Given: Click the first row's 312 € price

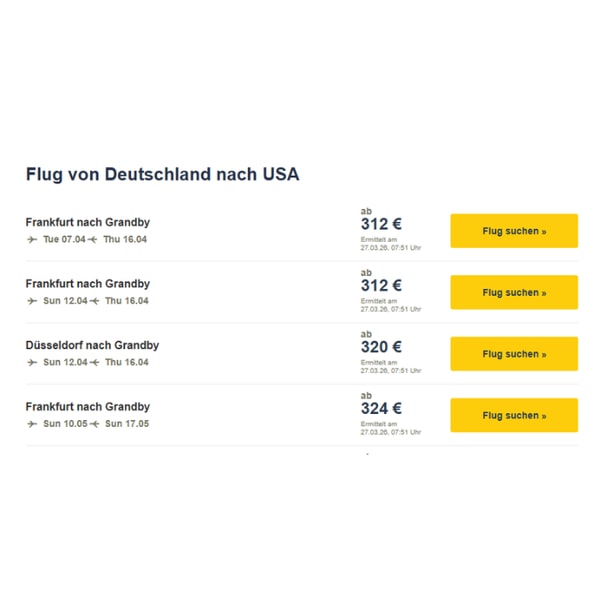Looking at the screenshot, I should pos(381,224).
